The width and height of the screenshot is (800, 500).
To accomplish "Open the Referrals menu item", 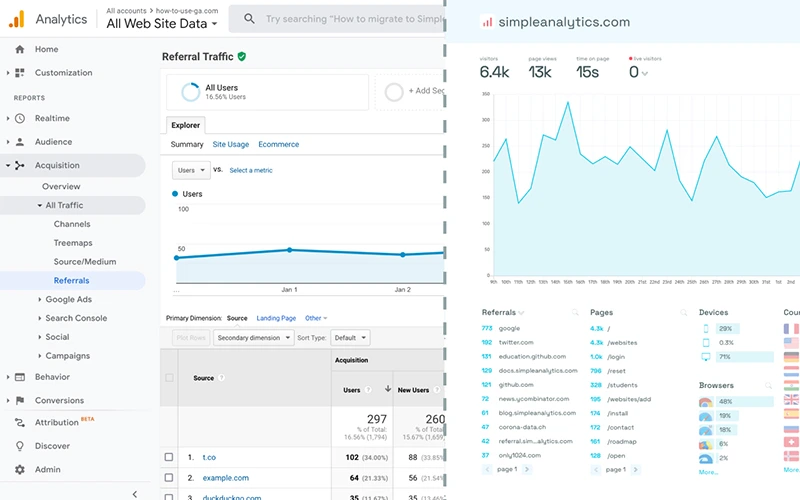I will (71, 281).
